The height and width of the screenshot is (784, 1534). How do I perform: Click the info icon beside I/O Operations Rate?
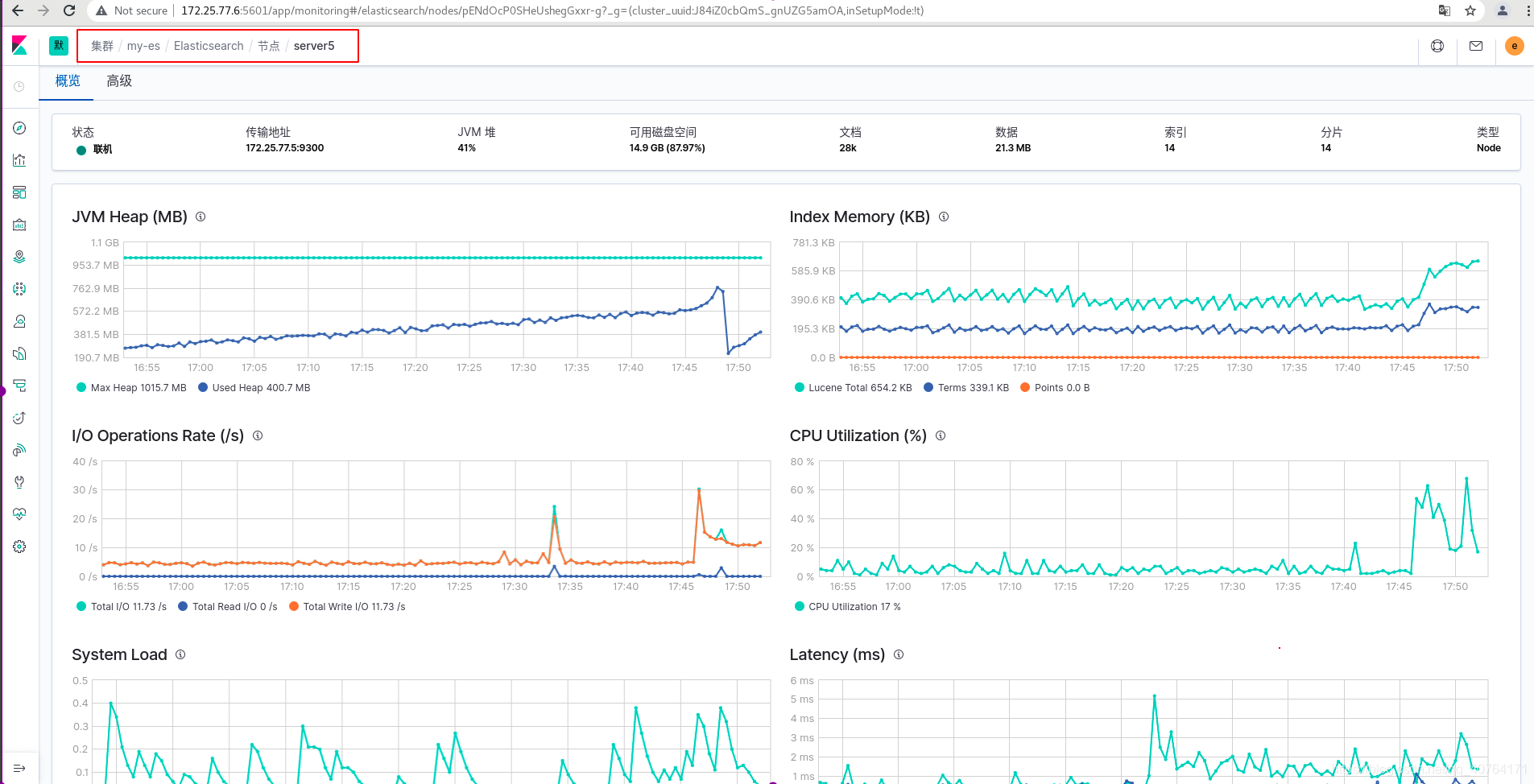click(258, 435)
